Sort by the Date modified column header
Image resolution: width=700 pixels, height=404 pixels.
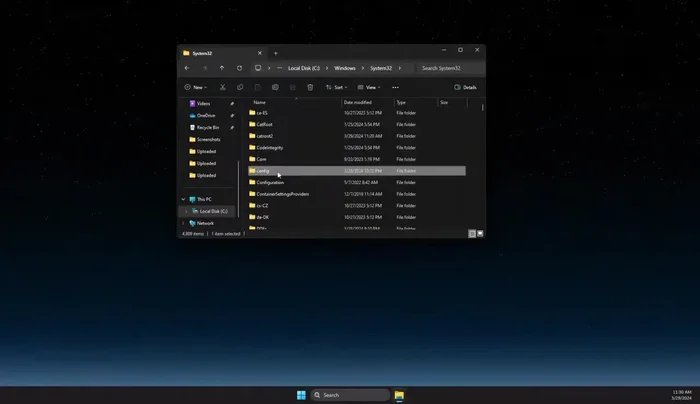(358, 102)
